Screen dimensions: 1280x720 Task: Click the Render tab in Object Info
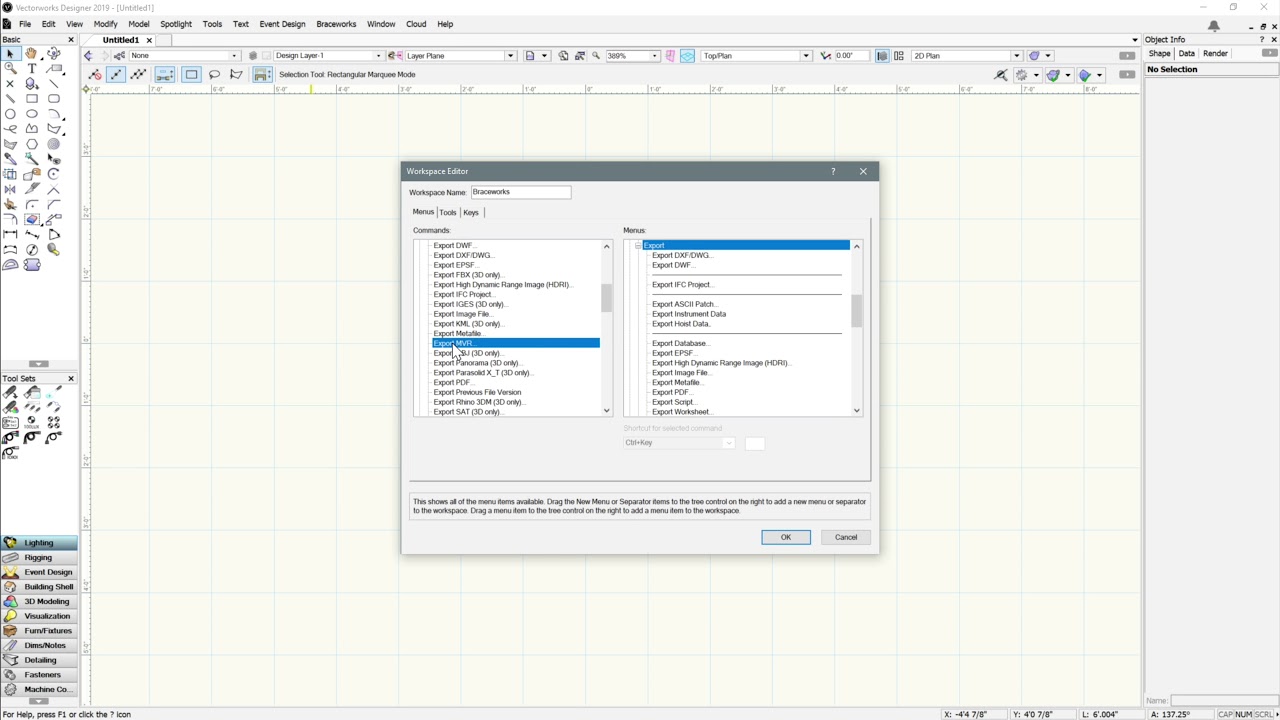[x=1215, y=54]
